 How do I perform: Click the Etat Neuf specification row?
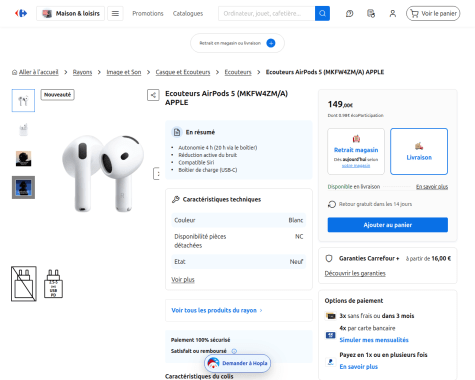point(239,262)
